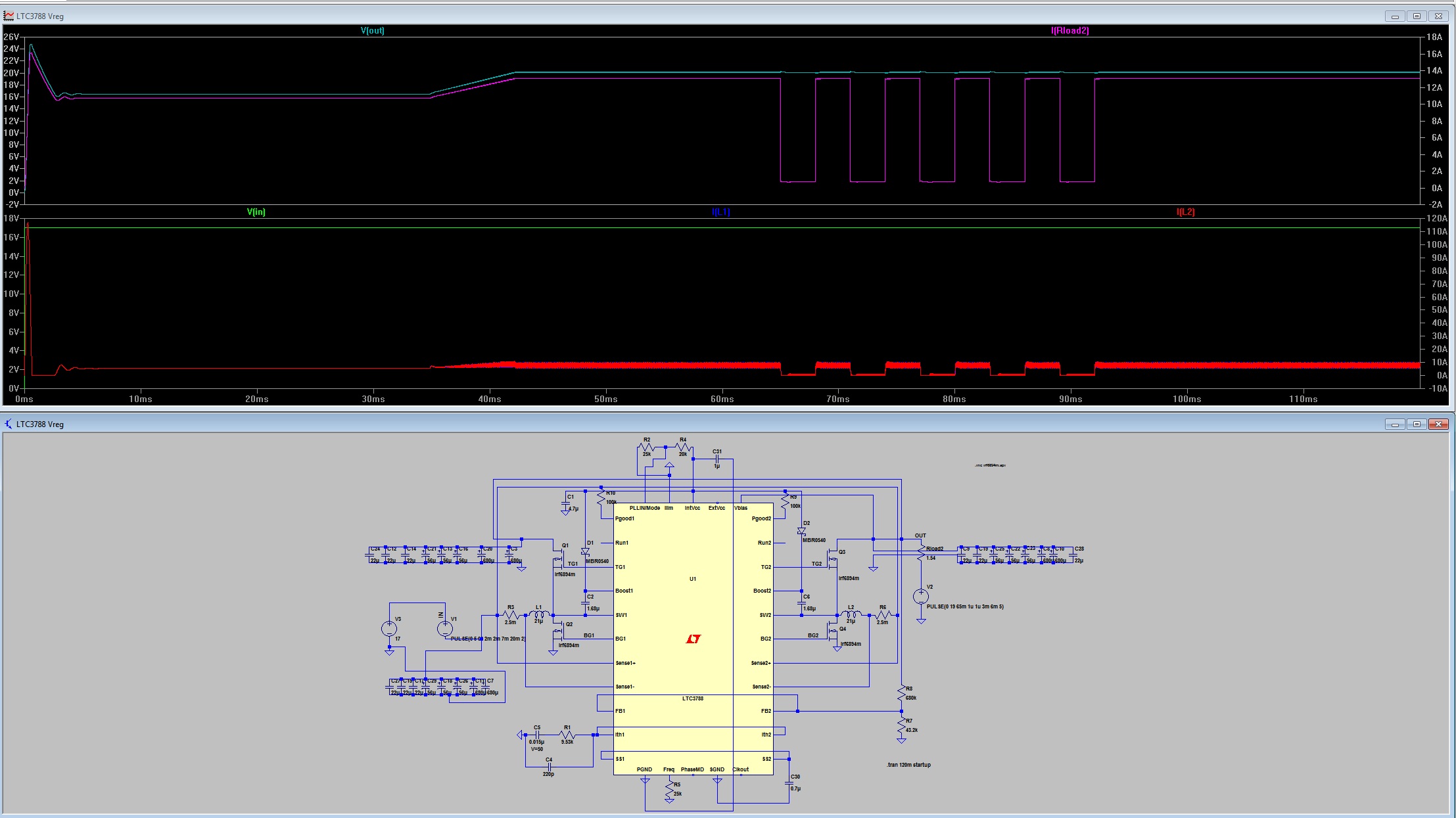Click the 18A right axis label
Screen dimensions: 1456x818
click(1434, 37)
